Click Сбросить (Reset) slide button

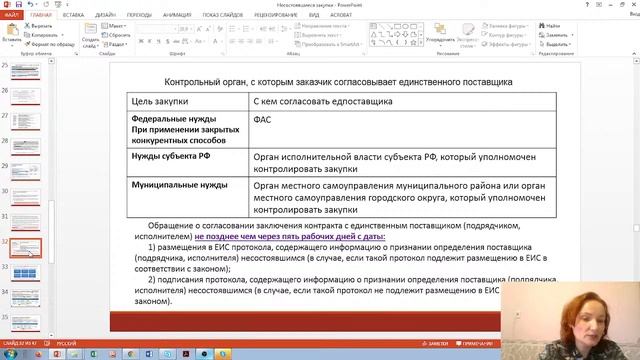pyautogui.click(x=116, y=35)
